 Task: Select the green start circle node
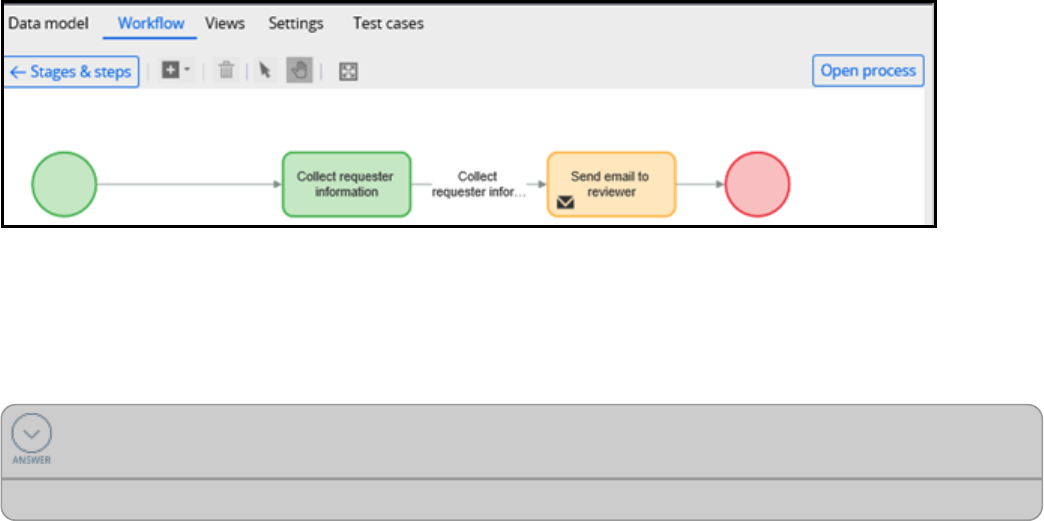pyautogui.click(x=64, y=184)
